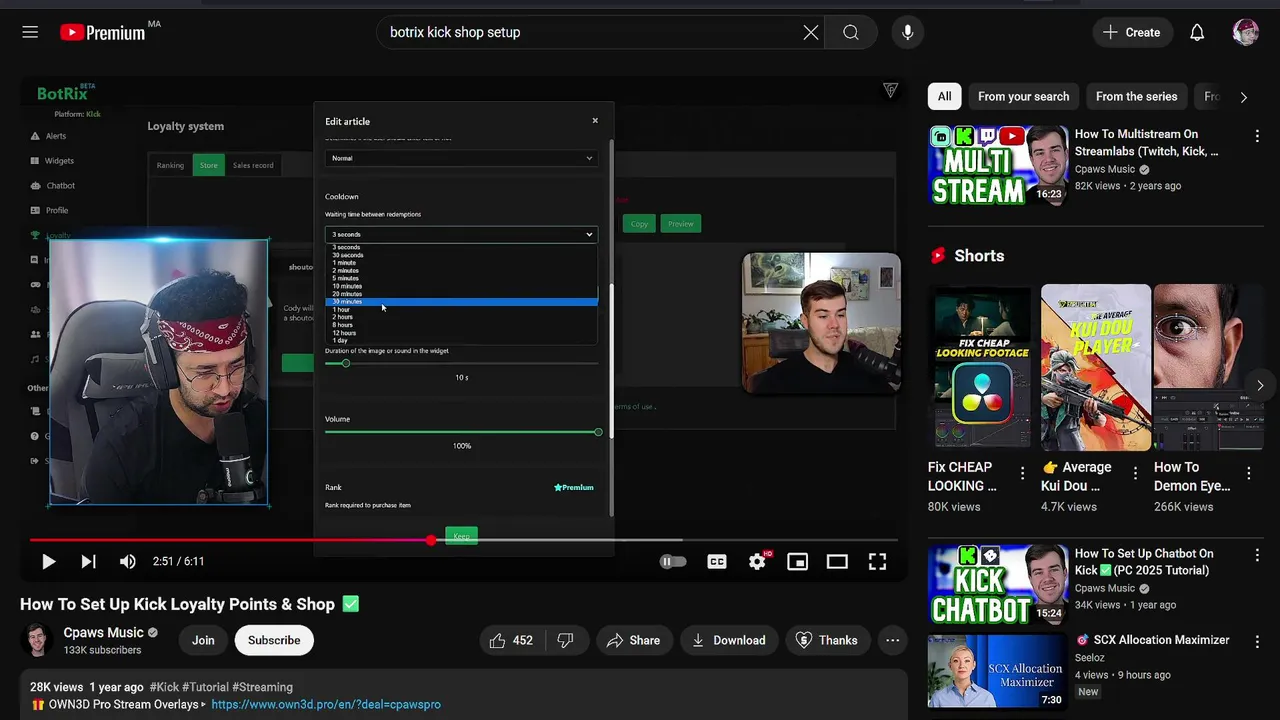Open options for Set Up Chatbot video
The image size is (1280, 720).
[1257, 555]
